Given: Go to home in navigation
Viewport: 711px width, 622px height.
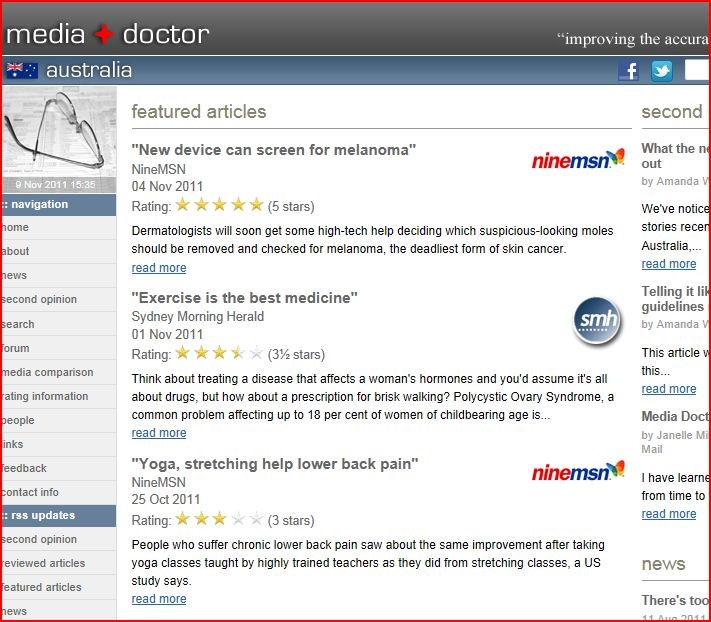Looking at the screenshot, I should click(x=58, y=228).
